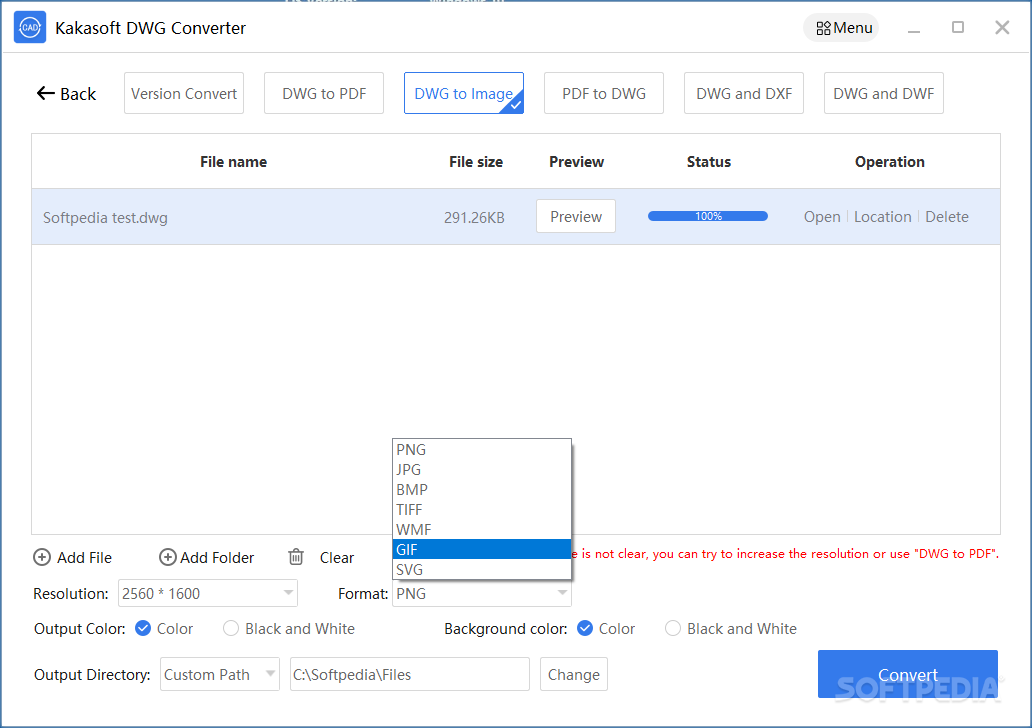1032x728 pixels.
Task: Open the Menu grid icon button
Action: point(841,28)
